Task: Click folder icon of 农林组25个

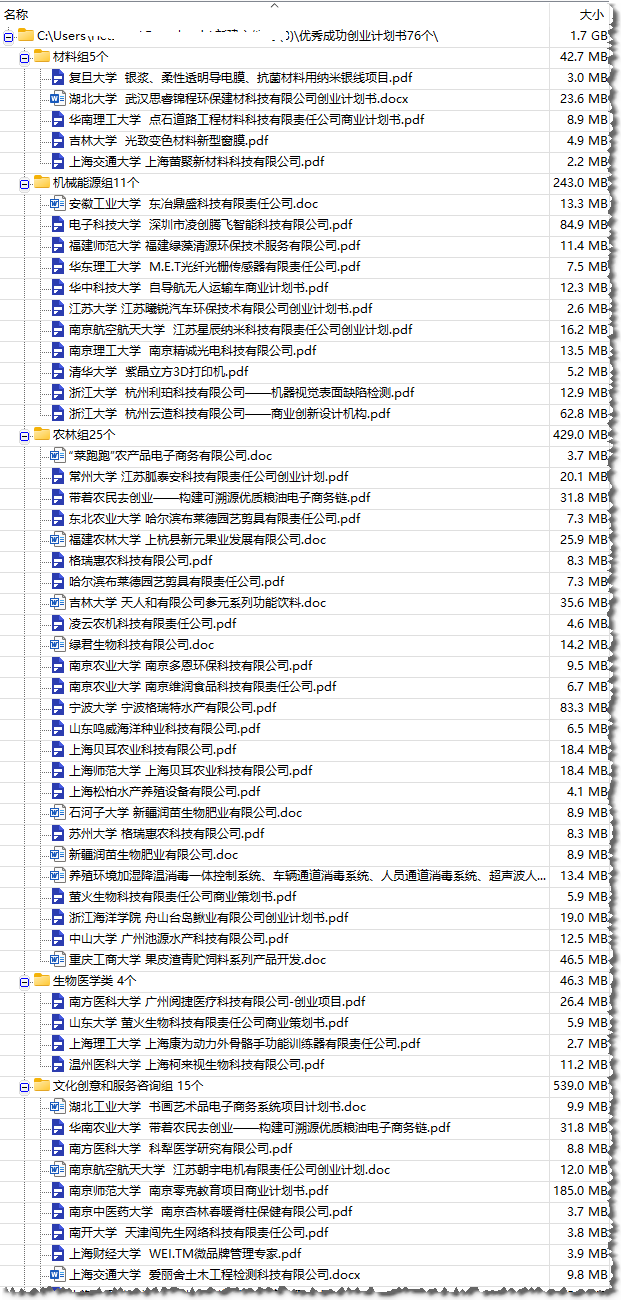Action: click(x=41, y=434)
